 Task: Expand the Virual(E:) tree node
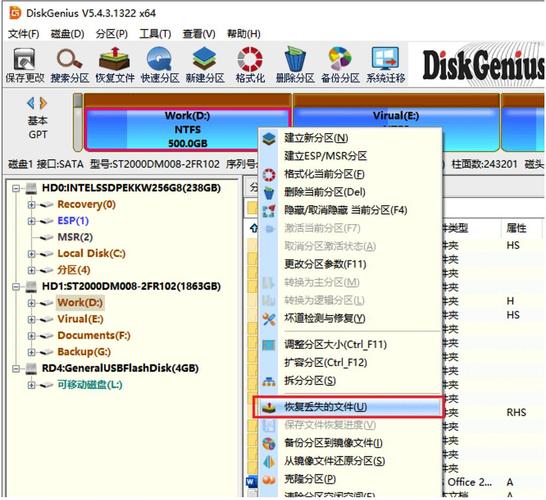[x=31, y=319]
